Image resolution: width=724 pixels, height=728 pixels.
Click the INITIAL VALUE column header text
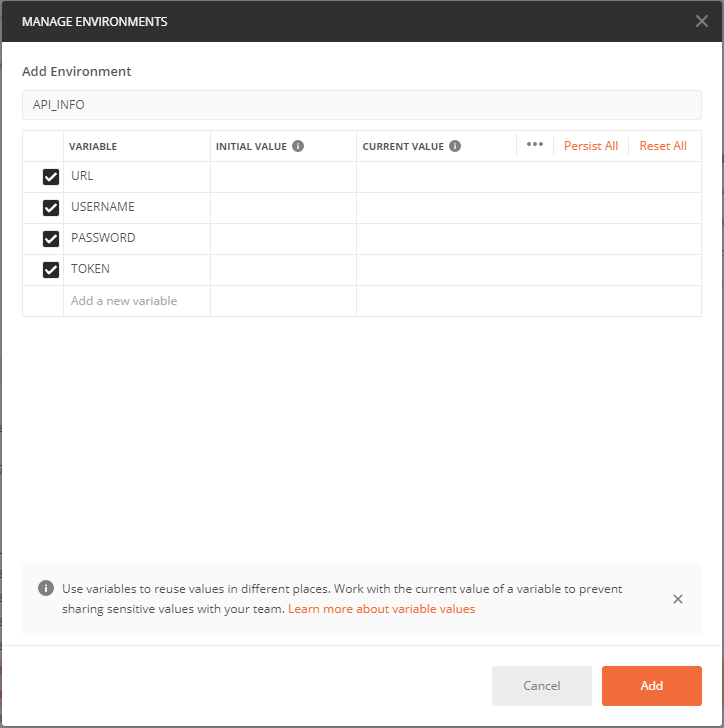coord(251,146)
